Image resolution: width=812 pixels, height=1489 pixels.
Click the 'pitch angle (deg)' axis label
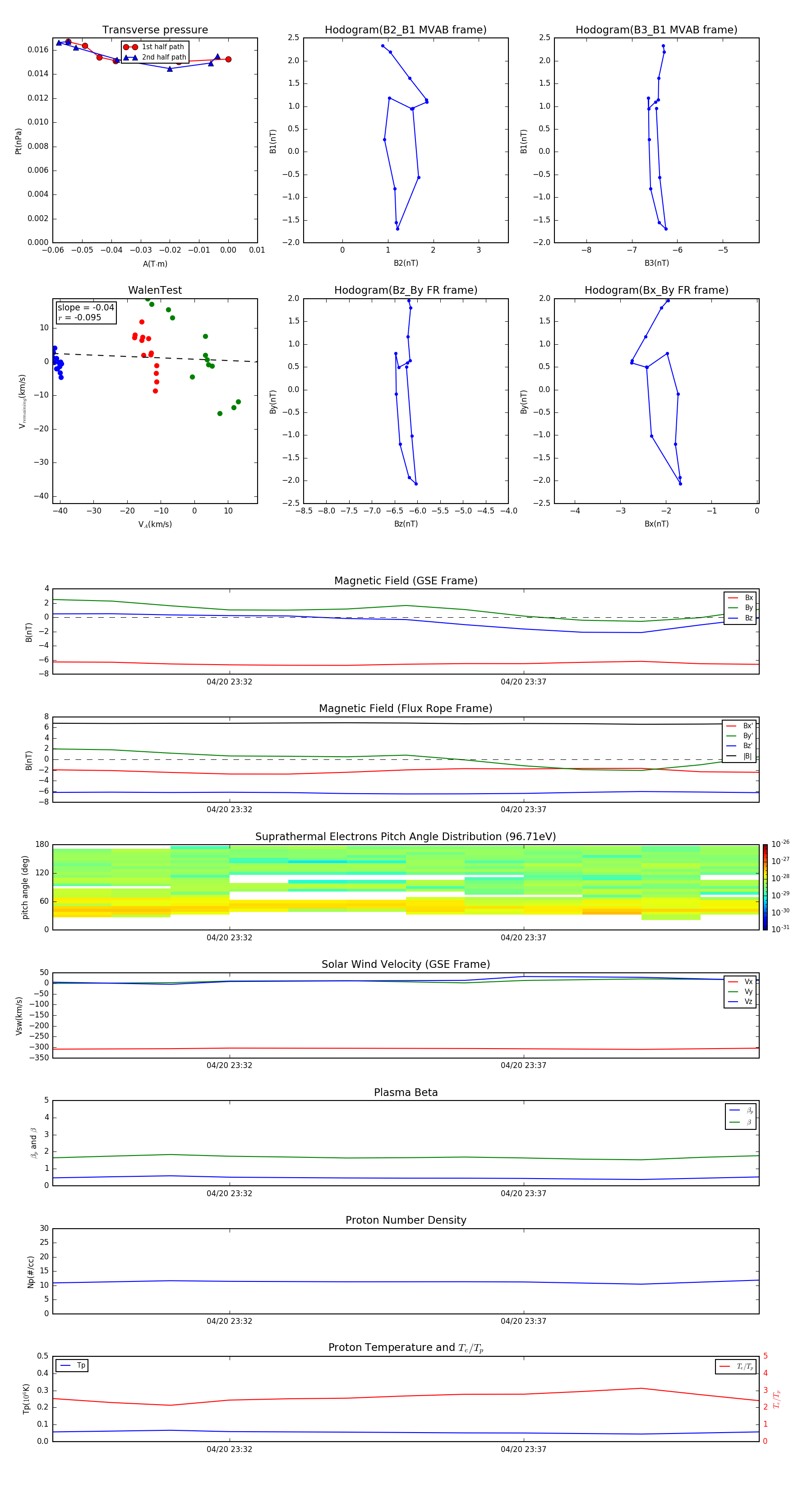pyautogui.click(x=25, y=887)
